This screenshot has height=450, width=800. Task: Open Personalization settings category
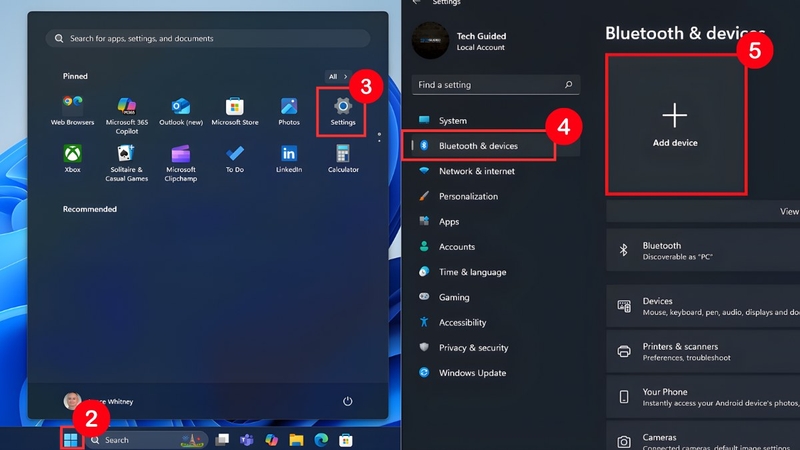495,196
